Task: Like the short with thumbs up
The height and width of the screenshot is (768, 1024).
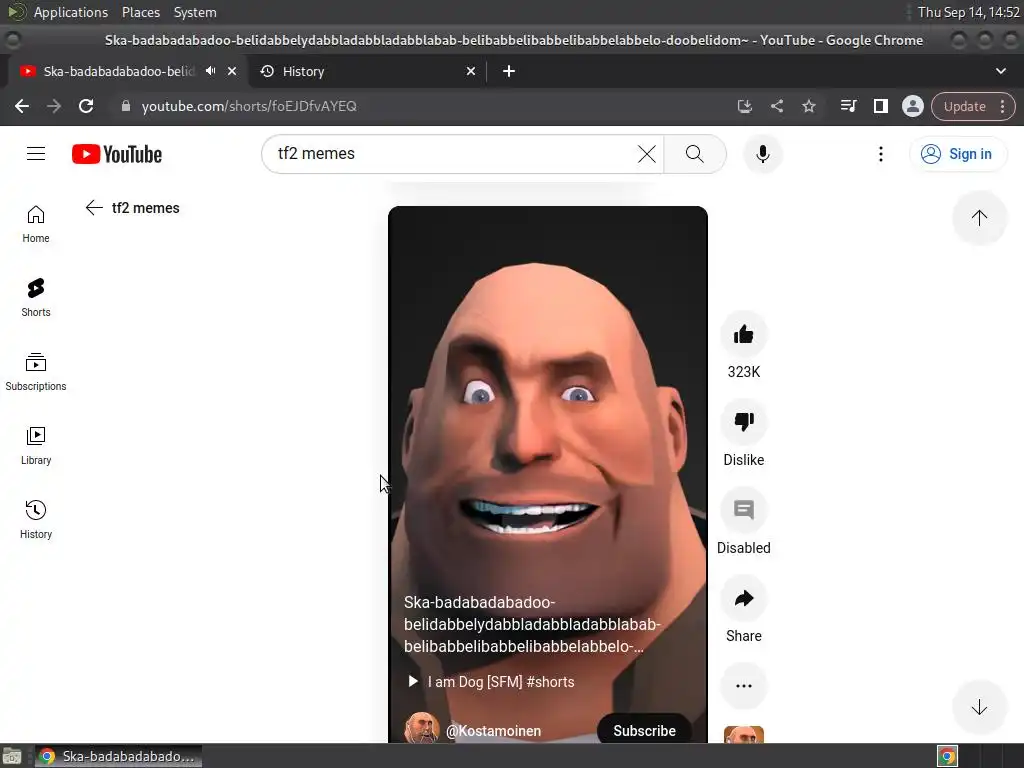Action: 744,335
